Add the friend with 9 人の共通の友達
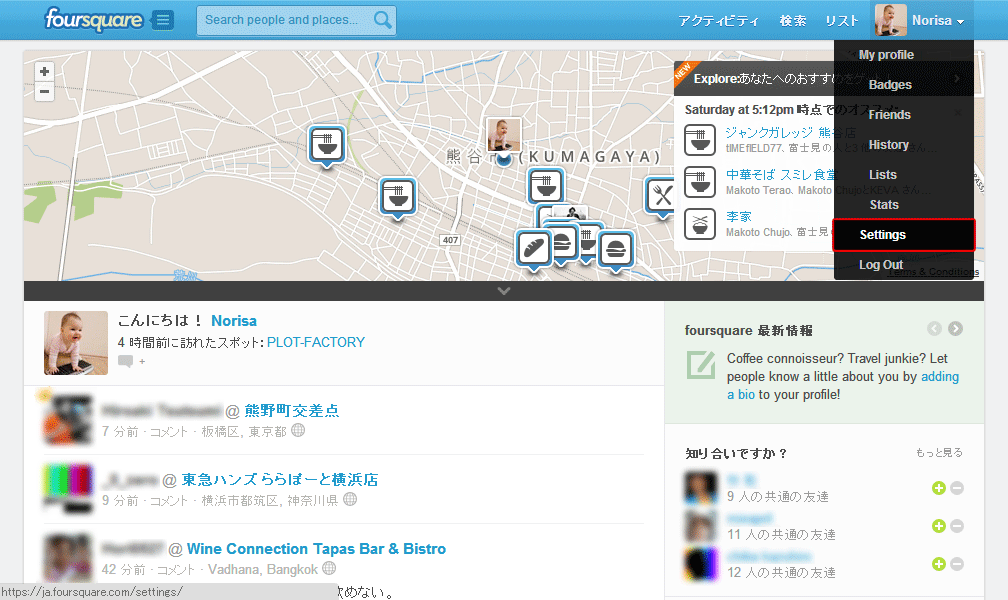 click(939, 488)
